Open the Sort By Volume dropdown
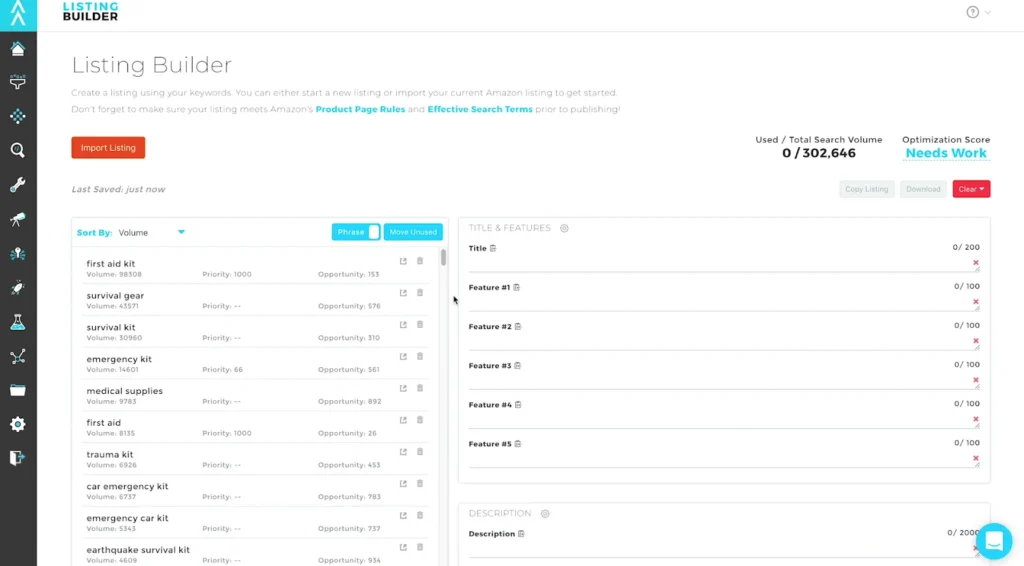The image size is (1024, 566). point(152,232)
